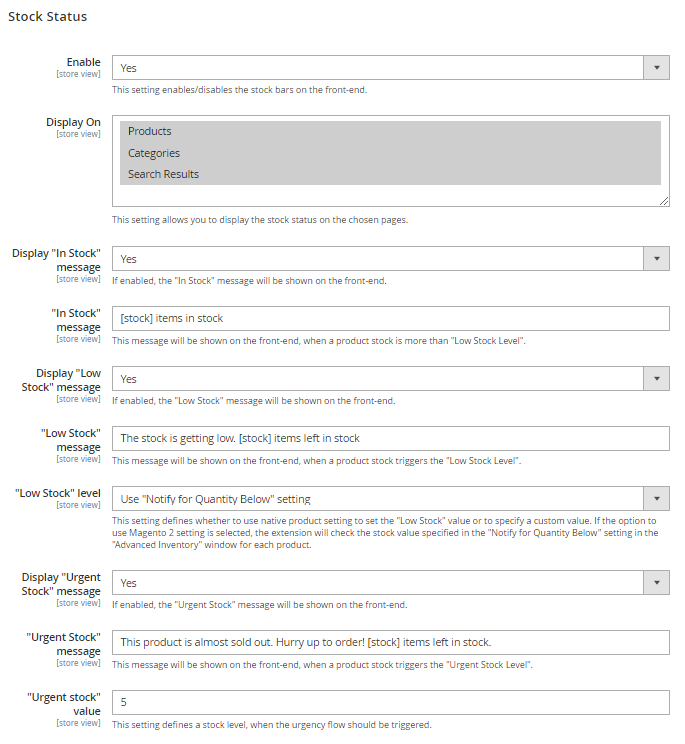Click arrow of "Low Stock" level dropdown
The width and height of the screenshot is (685, 744).
(656, 499)
